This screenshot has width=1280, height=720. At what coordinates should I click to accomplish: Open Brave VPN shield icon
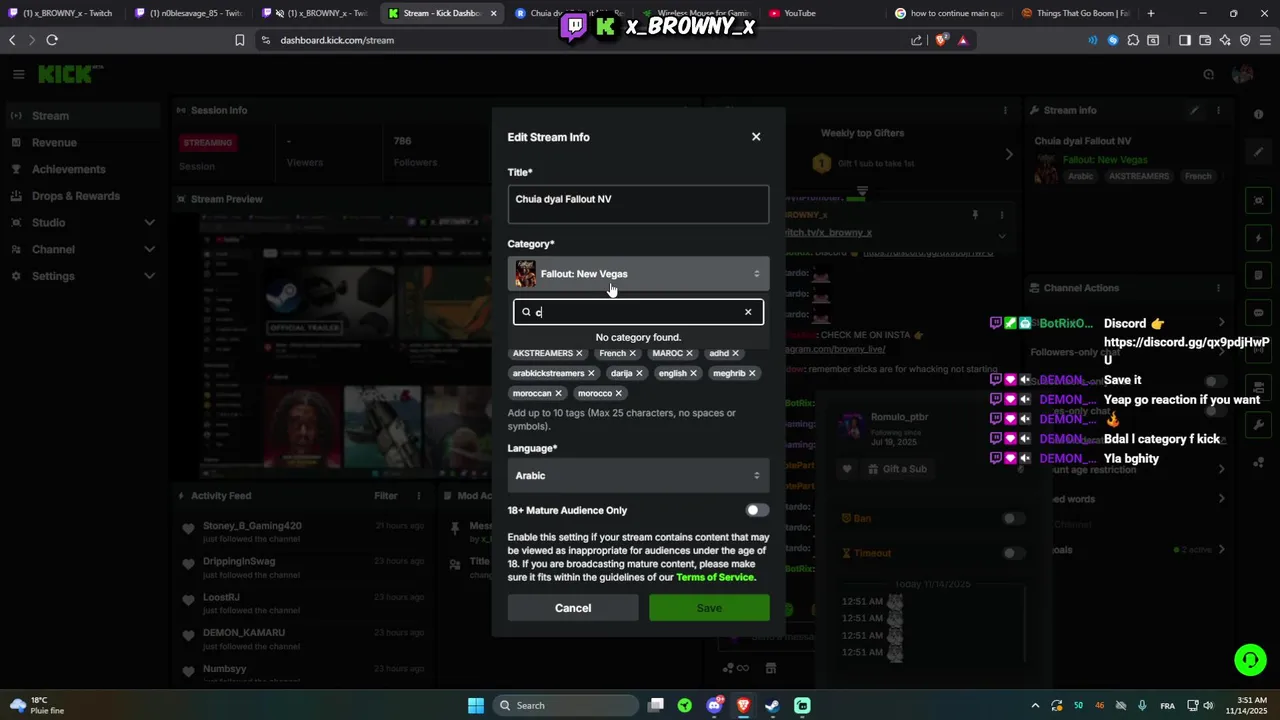1245,40
